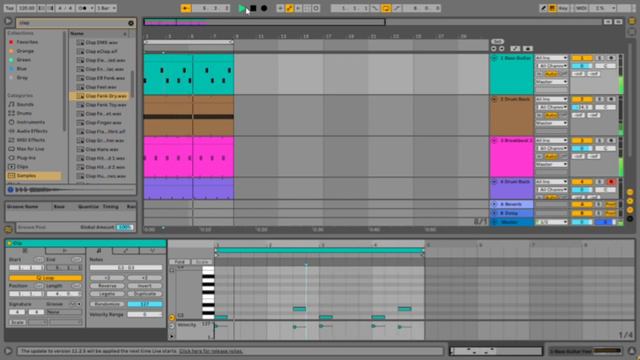Viewport: 640px width, 360px height.
Task: Open Bass Guitar track input type dropdown
Action: (551, 58)
